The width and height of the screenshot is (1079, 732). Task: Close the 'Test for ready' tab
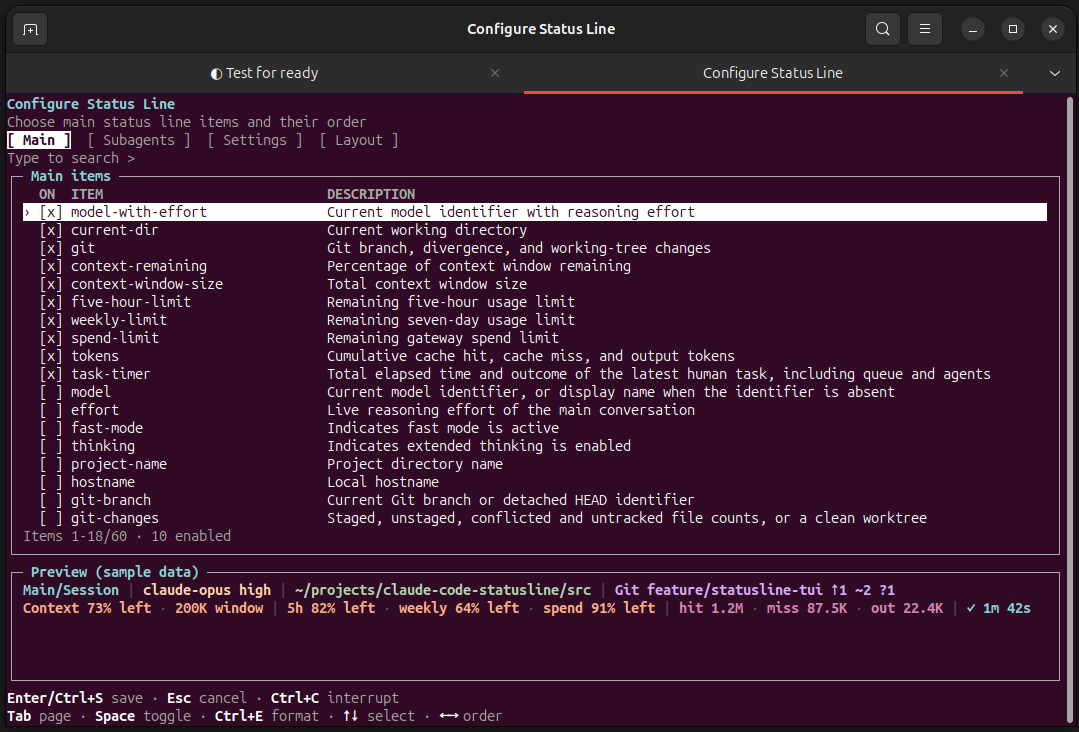pos(495,73)
